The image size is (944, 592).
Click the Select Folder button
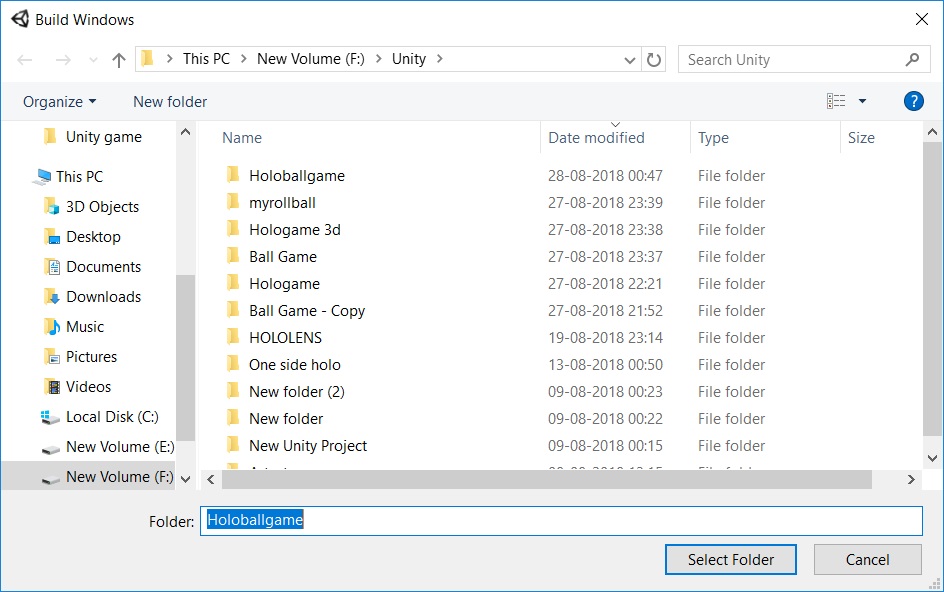(x=731, y=560)
